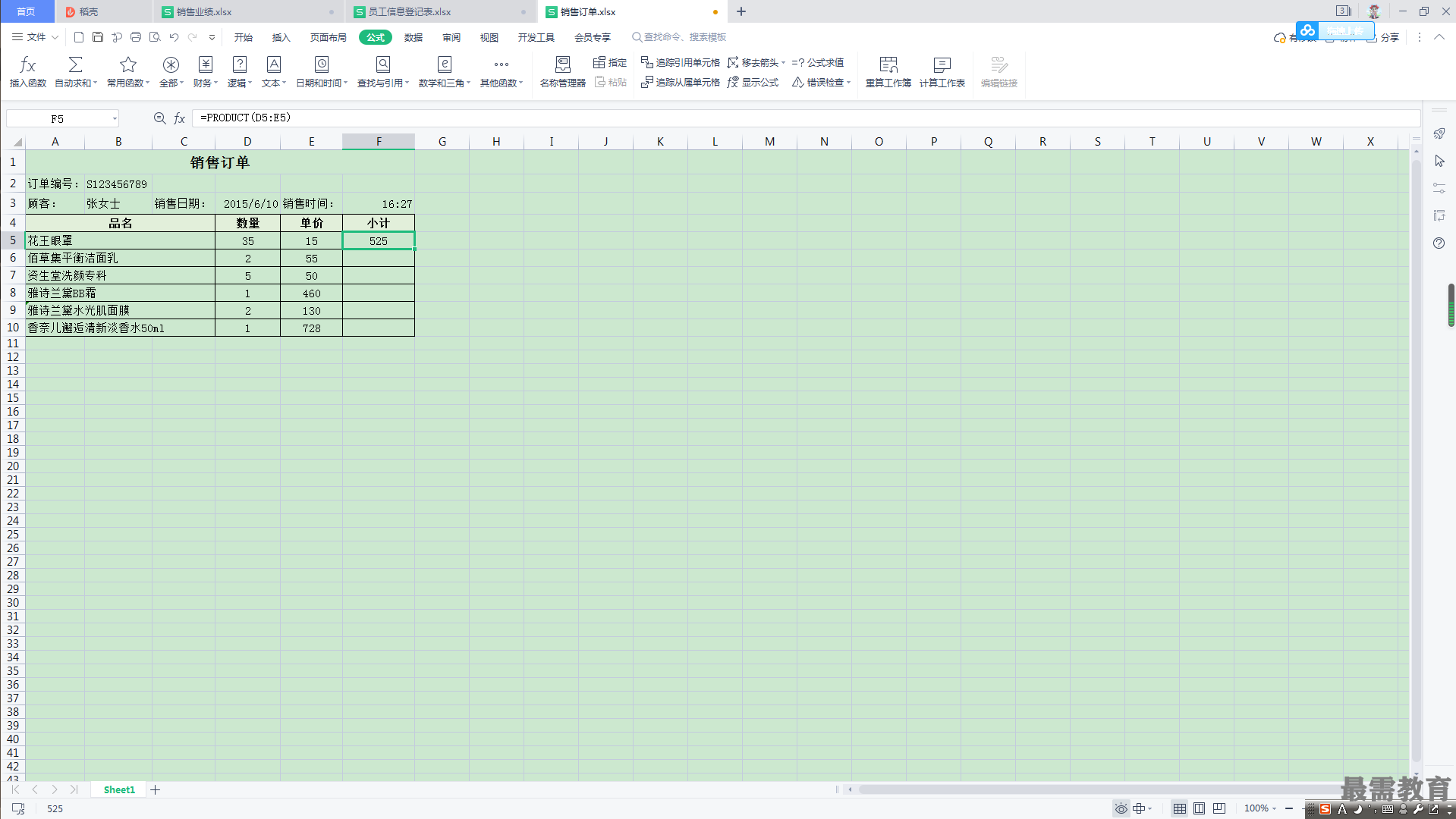Expand the Name Box dropdown arrow
This screenshot has height=819, width=1456.
pyautogui.click(x=115, y=118)
